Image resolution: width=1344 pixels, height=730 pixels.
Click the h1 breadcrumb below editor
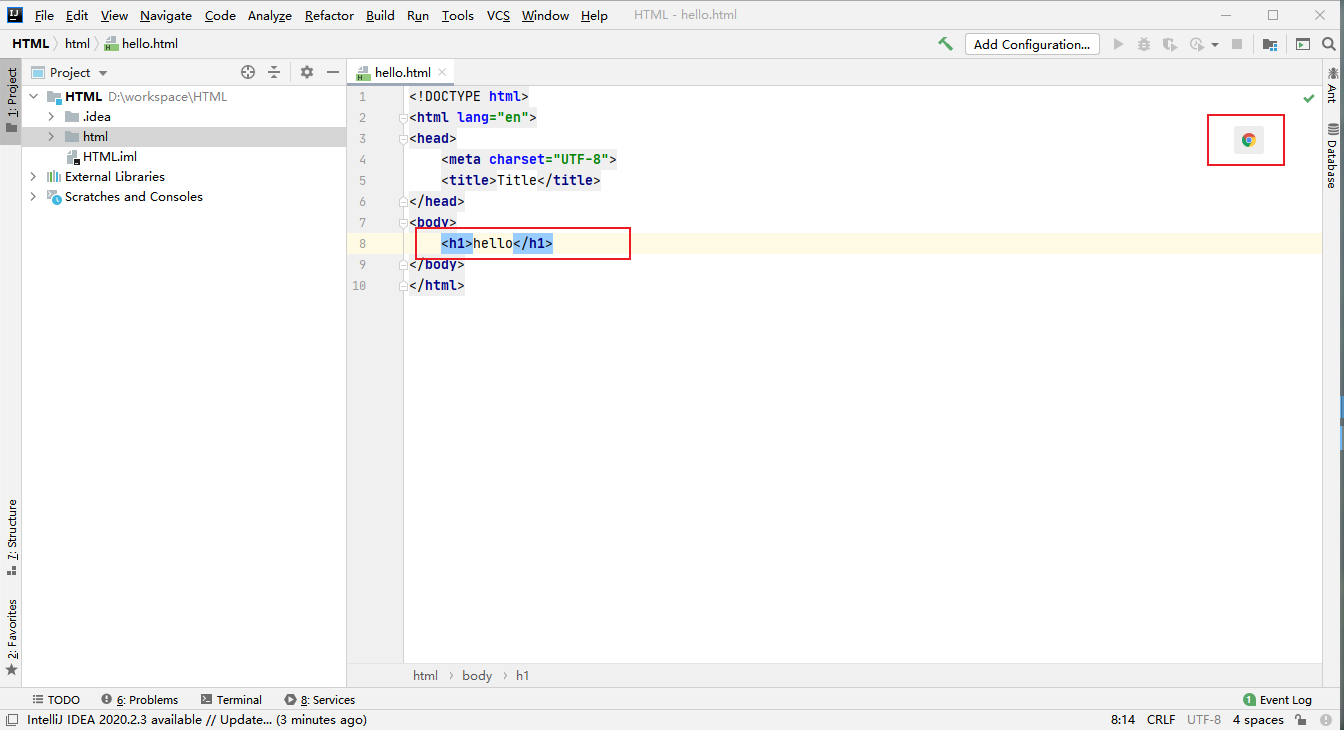(x=523, y=676)
